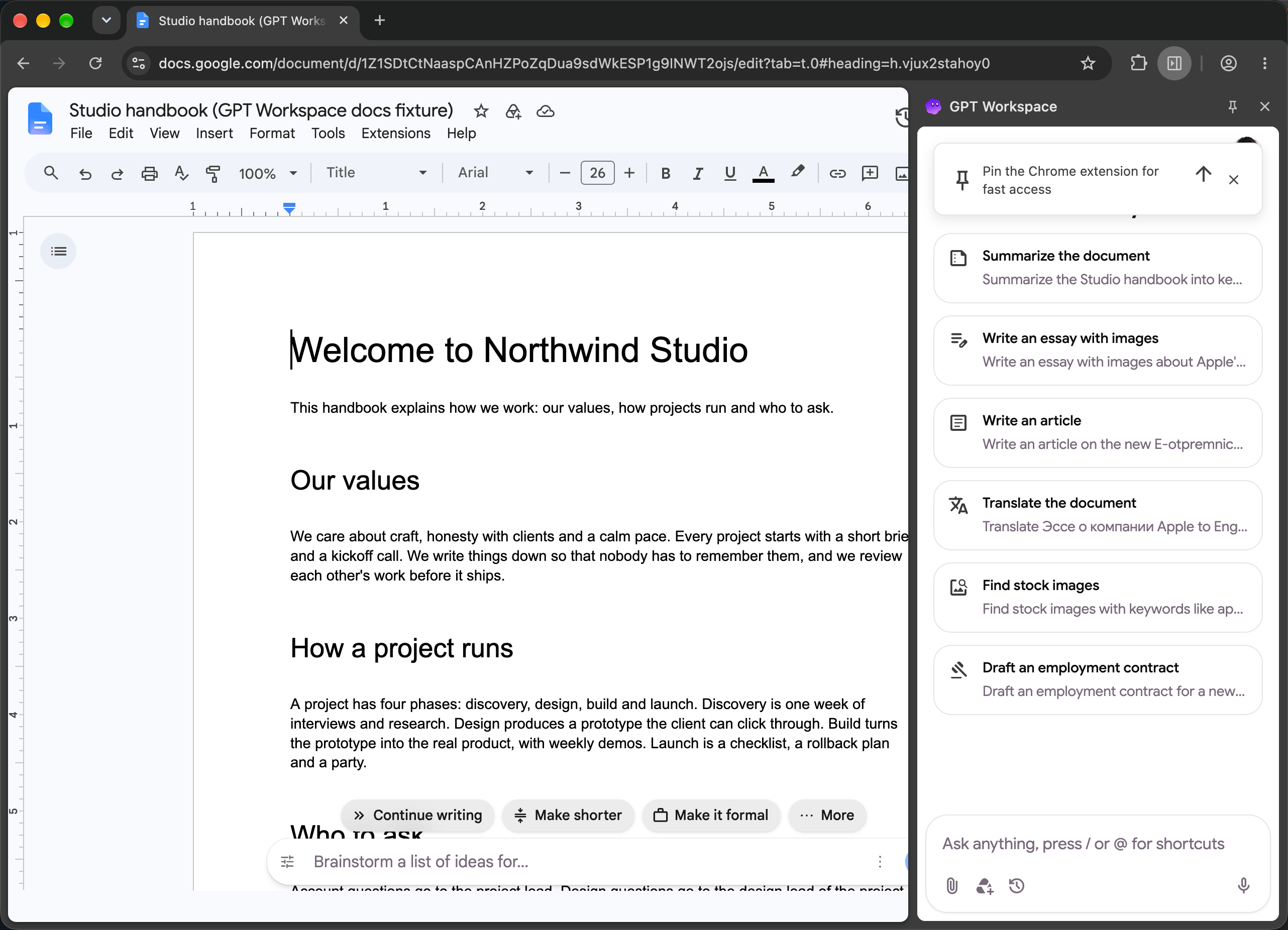Toggle the Chrome side panel button
Screen dimensions: 1288x930
[1174, 63]
